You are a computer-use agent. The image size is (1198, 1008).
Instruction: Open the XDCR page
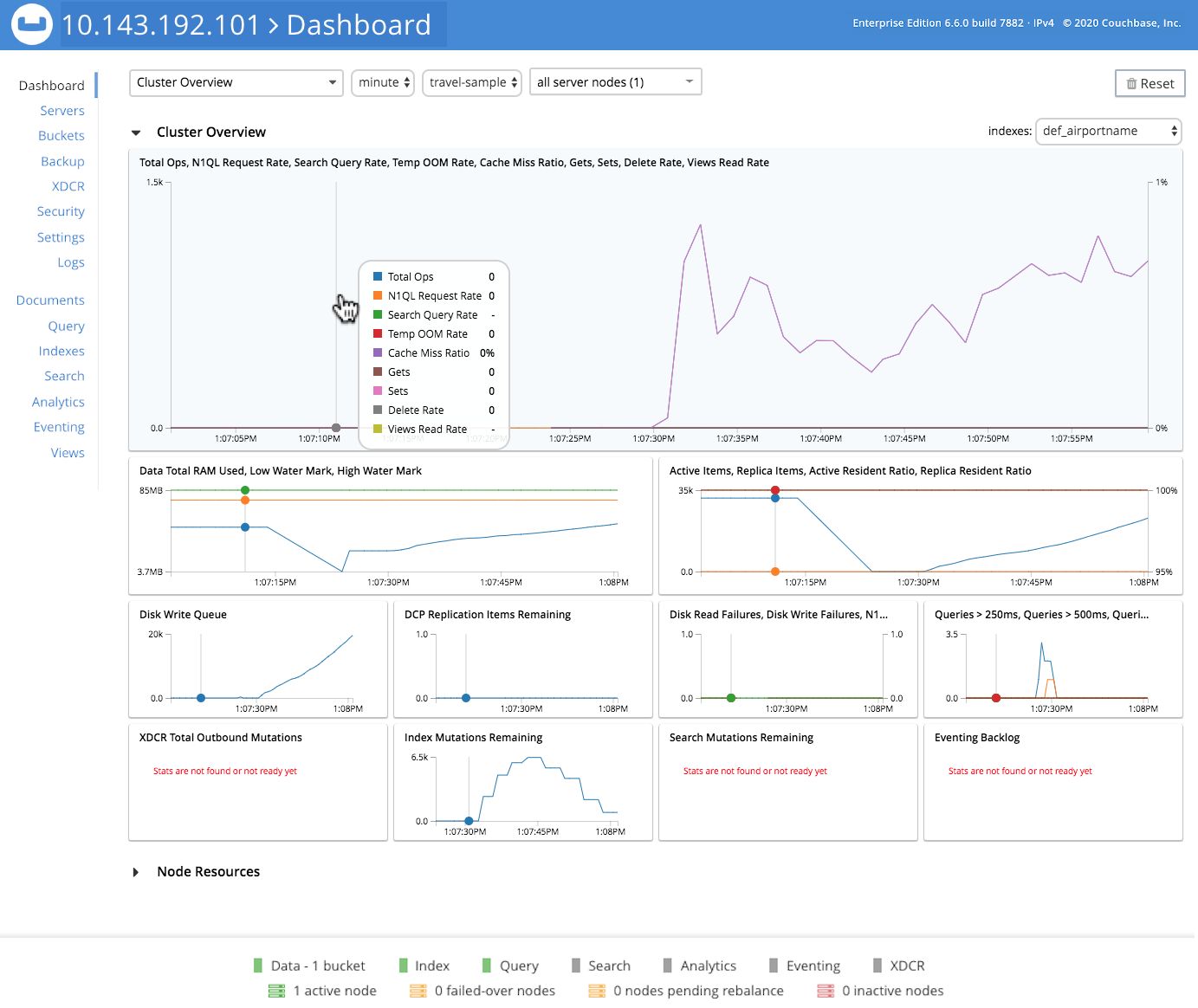[x=68, y=186]
